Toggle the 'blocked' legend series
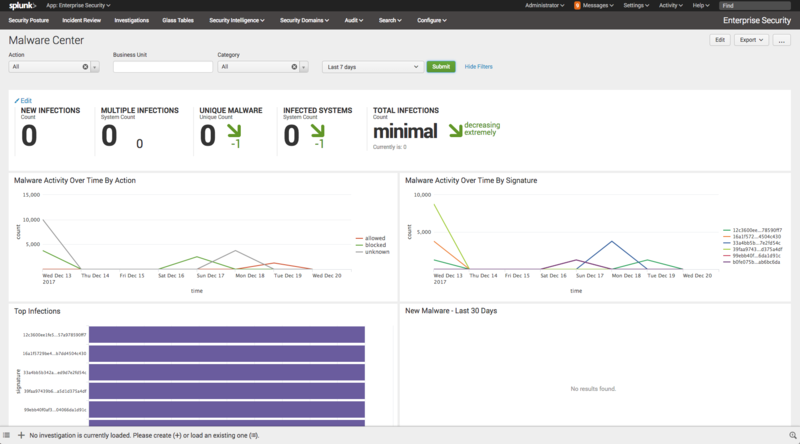 (x=376, y=245)
